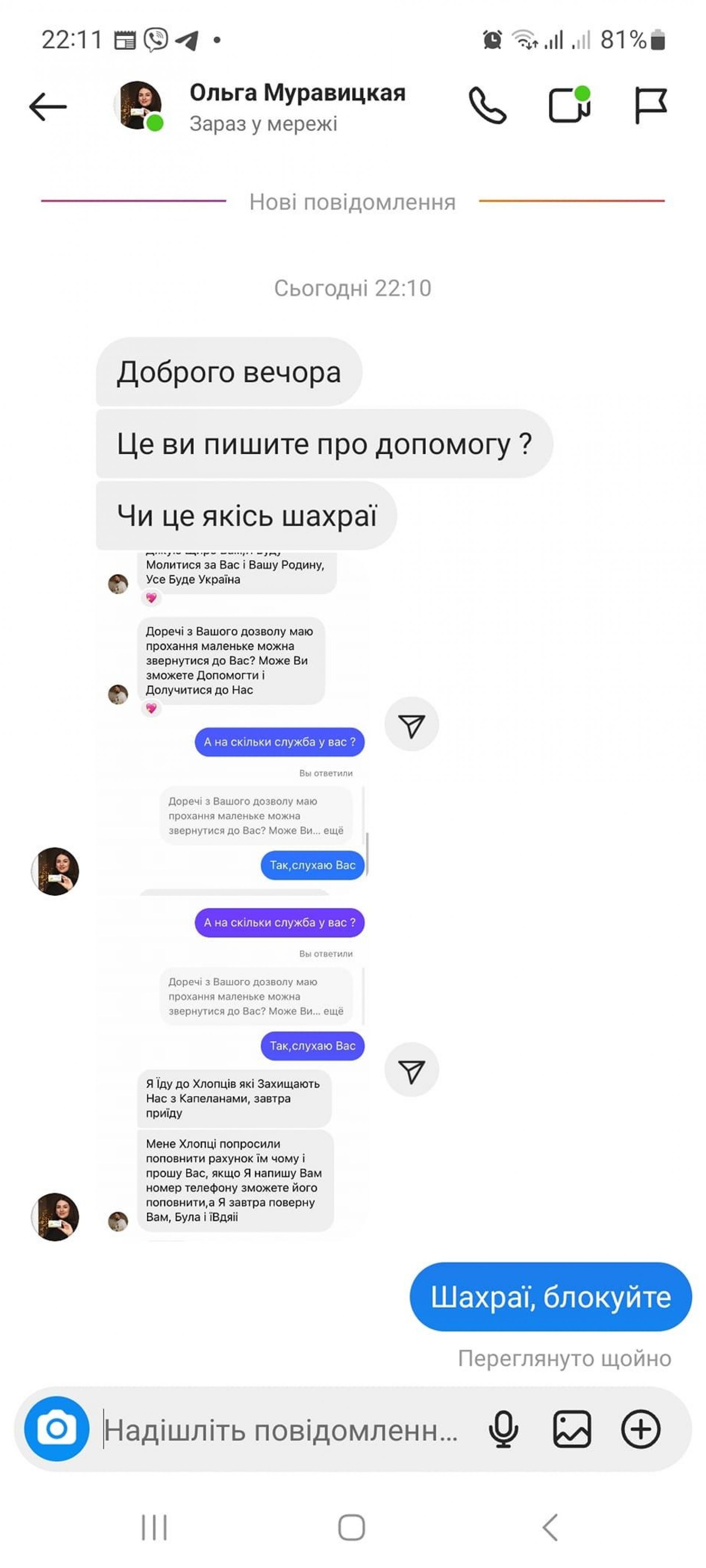Start a voice call with Ольга Муравицкая
The height and width of the screenshot is (1568, 706).
(x=488, y=106)
